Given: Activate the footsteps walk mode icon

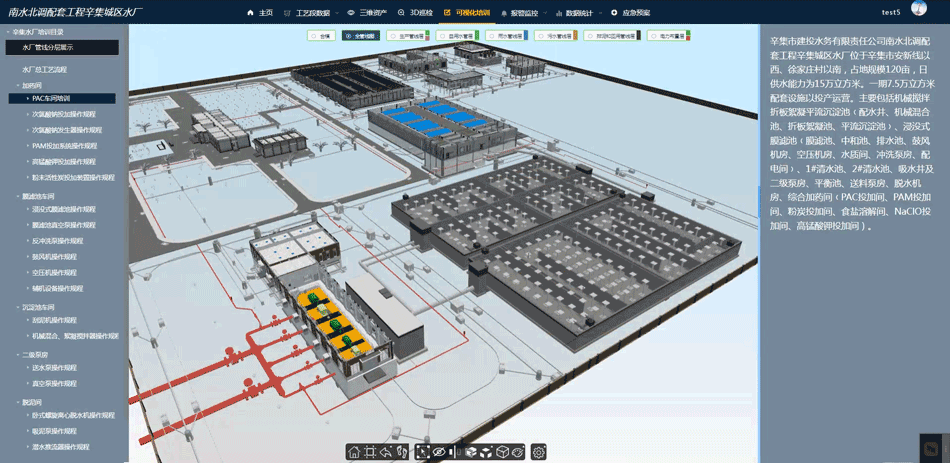Looking at the screenshot, I should click(x=401, y=452).
